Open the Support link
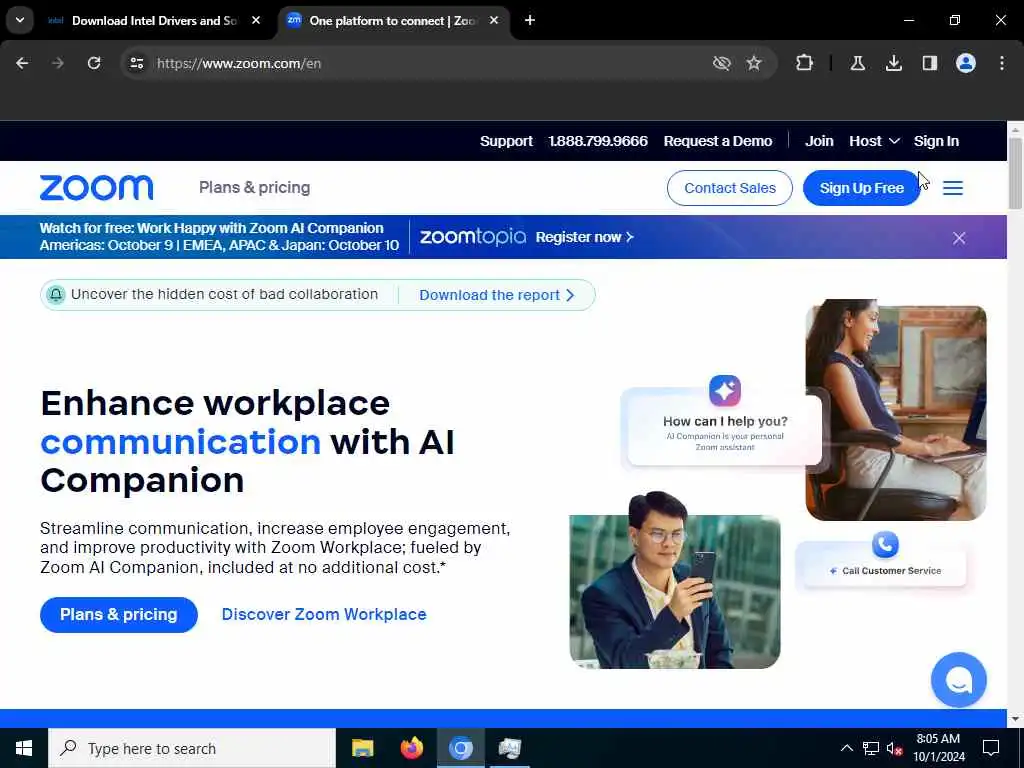Image resolution: width=1024 pixels, height=768 pixels. 506,141
